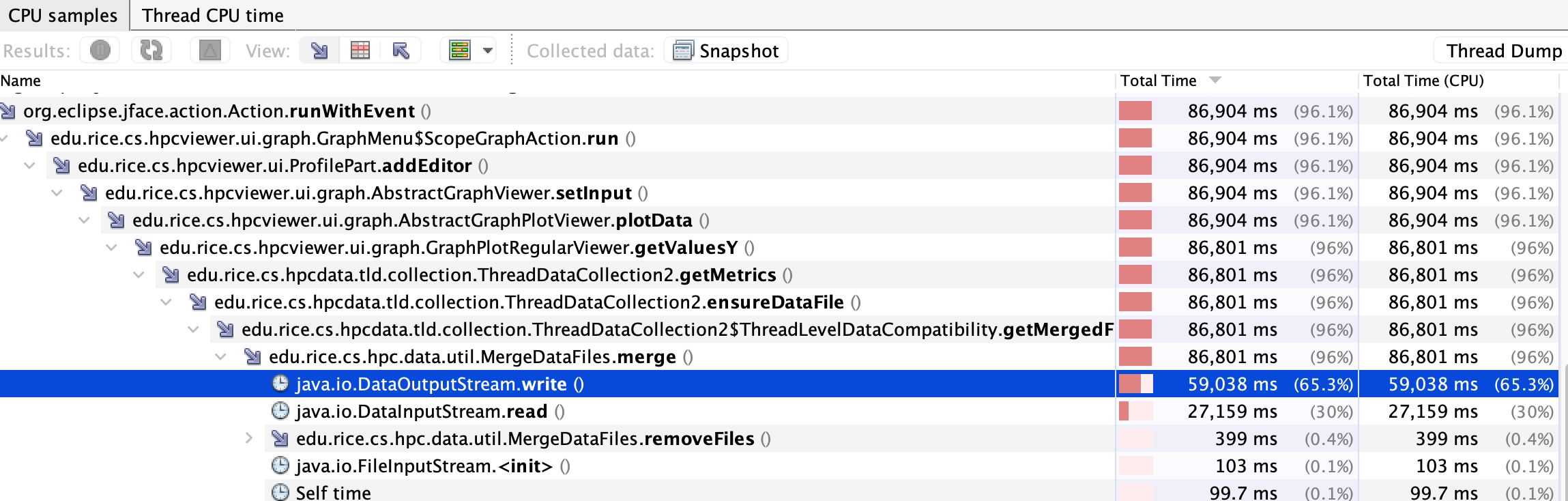Expand the MergeDataFiles.removeFiles node

(248, 438)
